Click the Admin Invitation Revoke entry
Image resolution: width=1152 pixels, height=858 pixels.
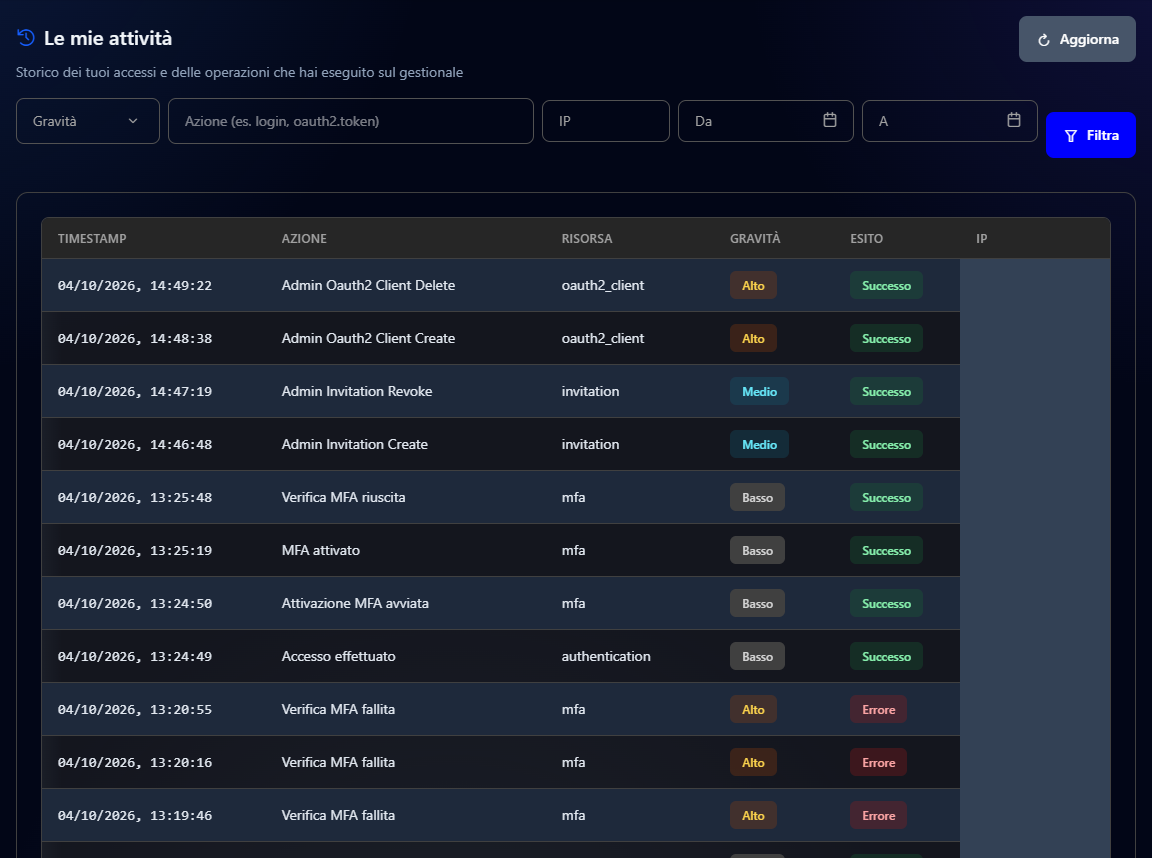click(x=357, y=392)
